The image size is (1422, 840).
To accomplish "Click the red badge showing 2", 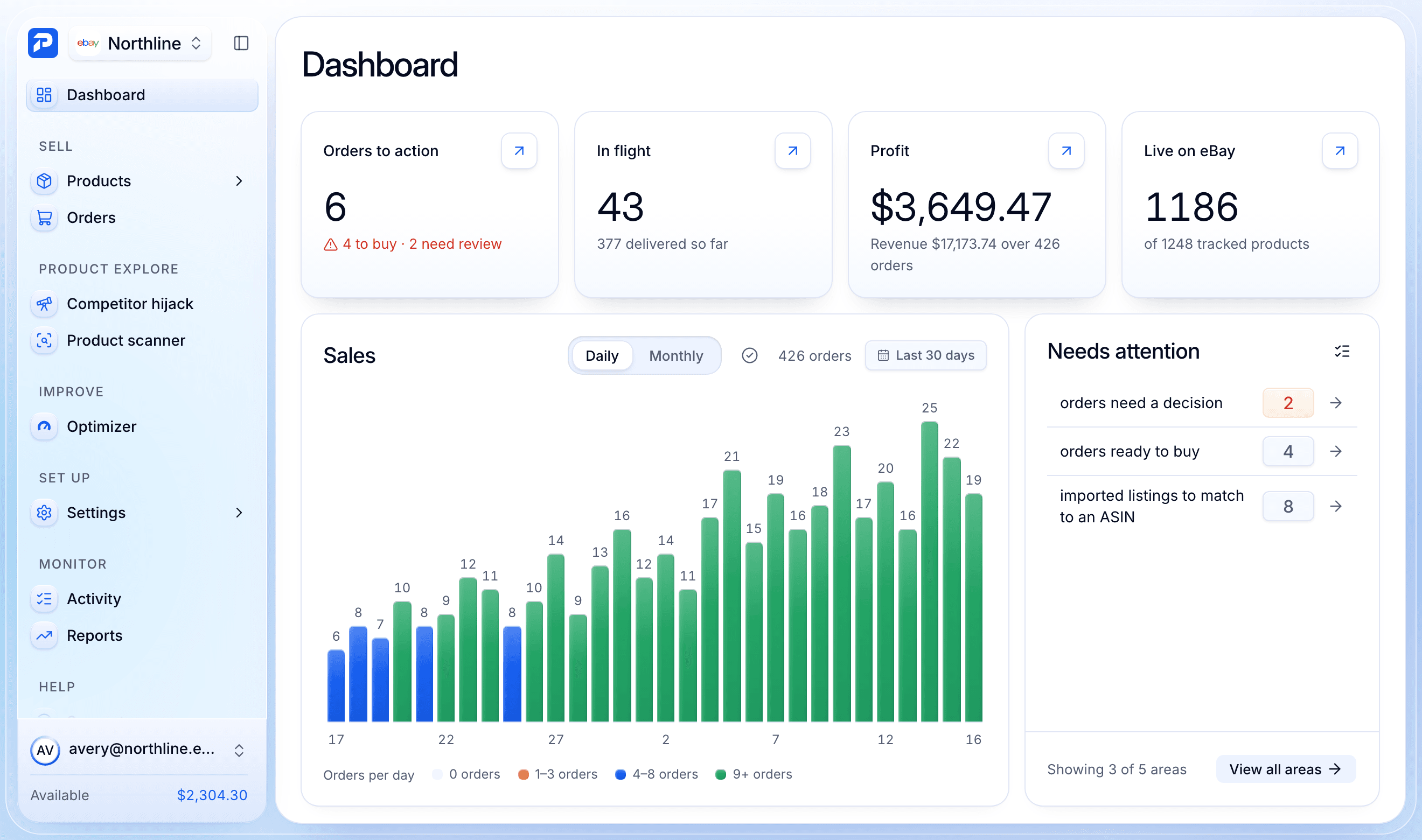I will pos(1288,403).
